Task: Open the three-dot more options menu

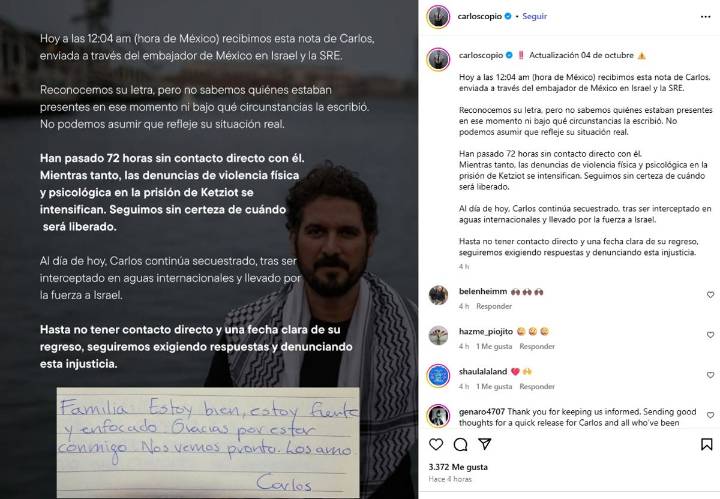Action: tap(706, 17)
